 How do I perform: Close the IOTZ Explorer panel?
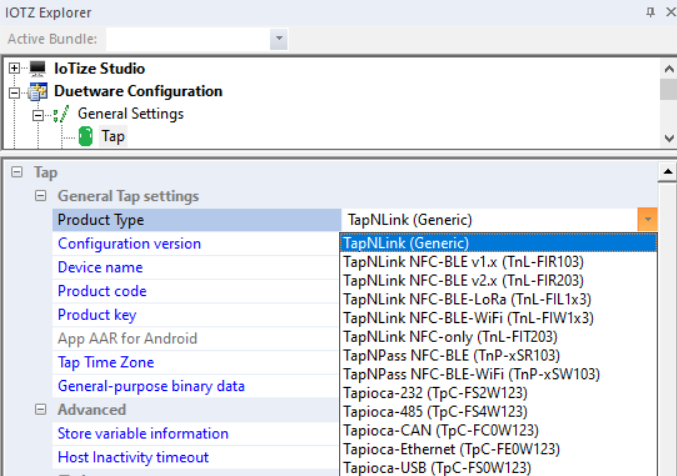pos(671,12)
